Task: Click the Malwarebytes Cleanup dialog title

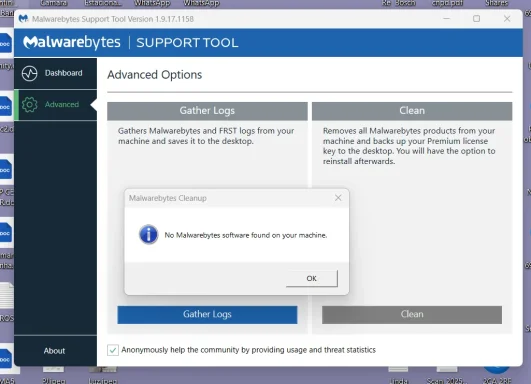Action: click(x=168, y=198)
